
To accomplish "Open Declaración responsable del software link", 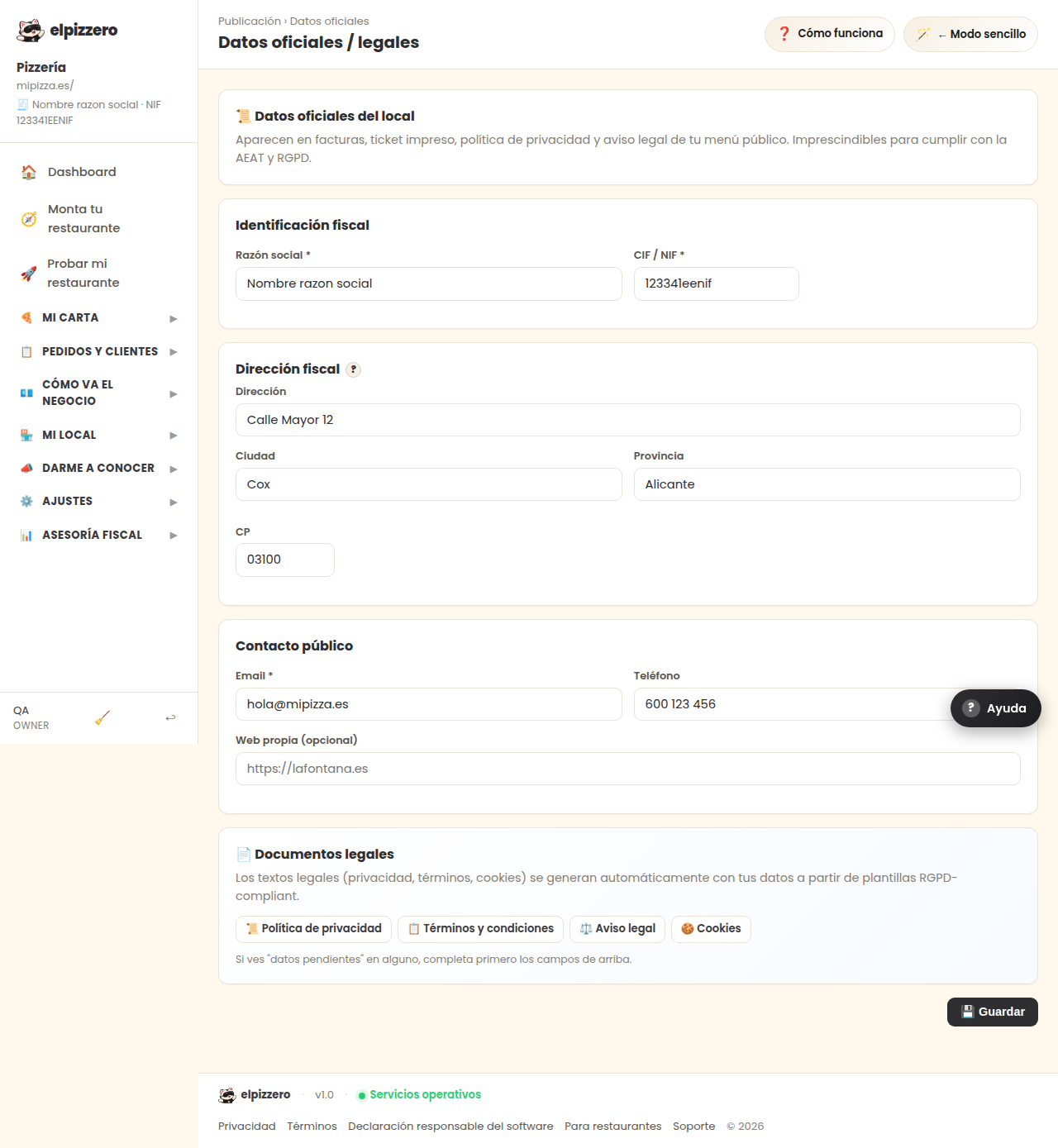I will tap(450, 1127).
